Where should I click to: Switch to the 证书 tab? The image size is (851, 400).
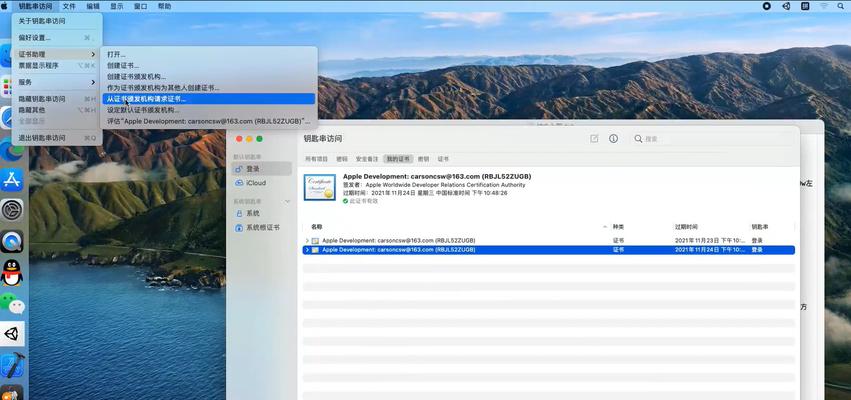pos(443,159)
